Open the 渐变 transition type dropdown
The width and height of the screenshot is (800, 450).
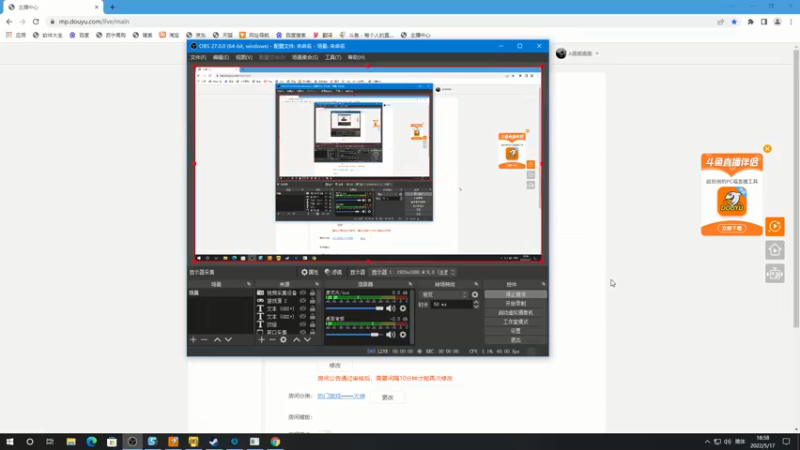click(x=443, y=294)
